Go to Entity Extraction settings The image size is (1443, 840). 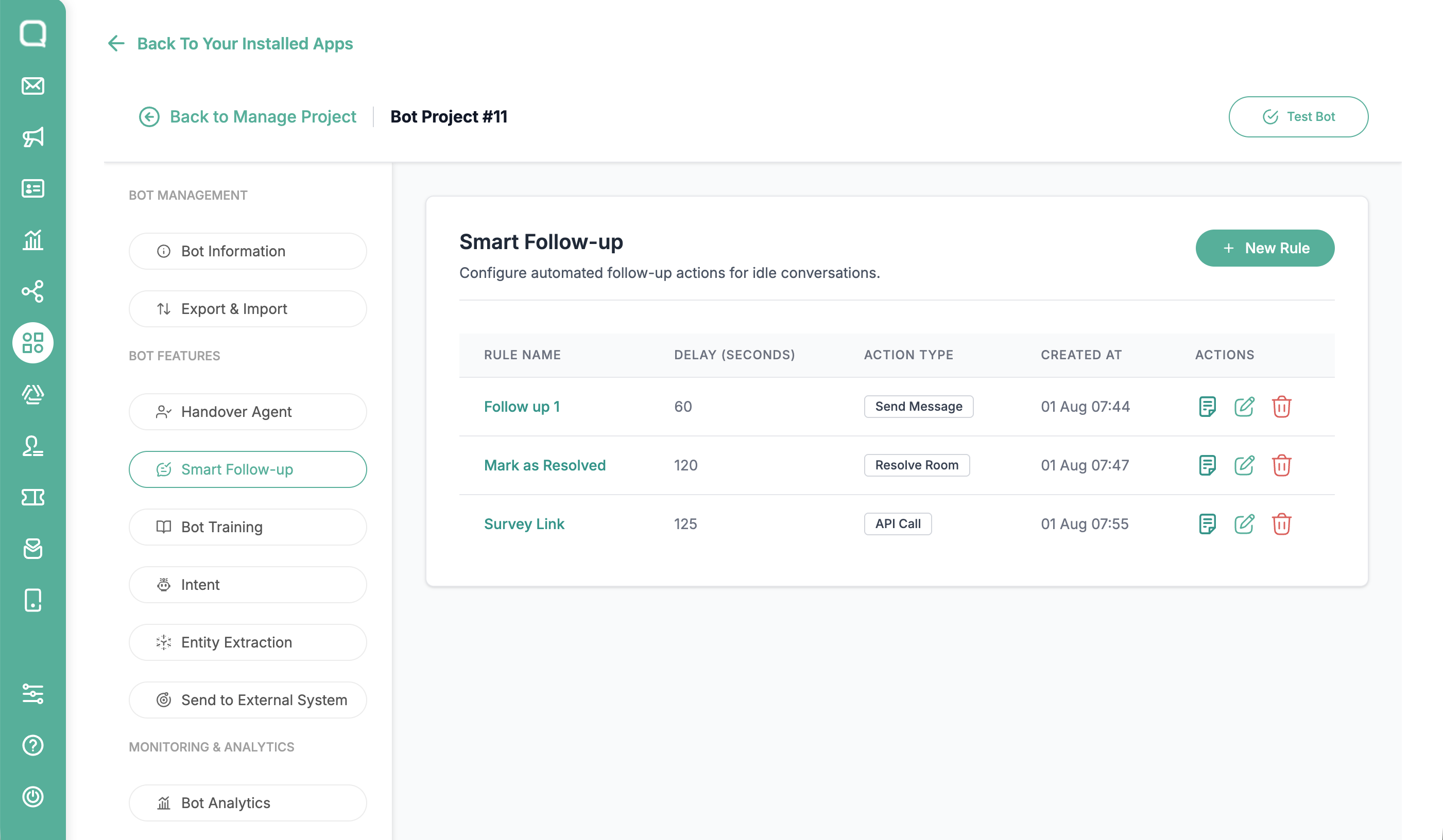pyautogui.click(x=247, y=642)
